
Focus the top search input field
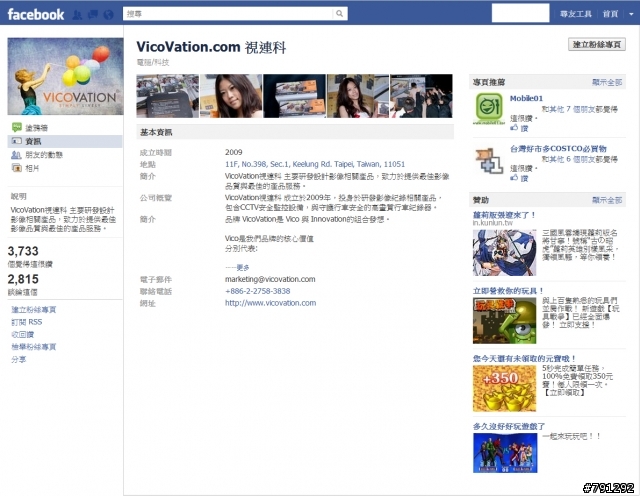pos(228,13)
